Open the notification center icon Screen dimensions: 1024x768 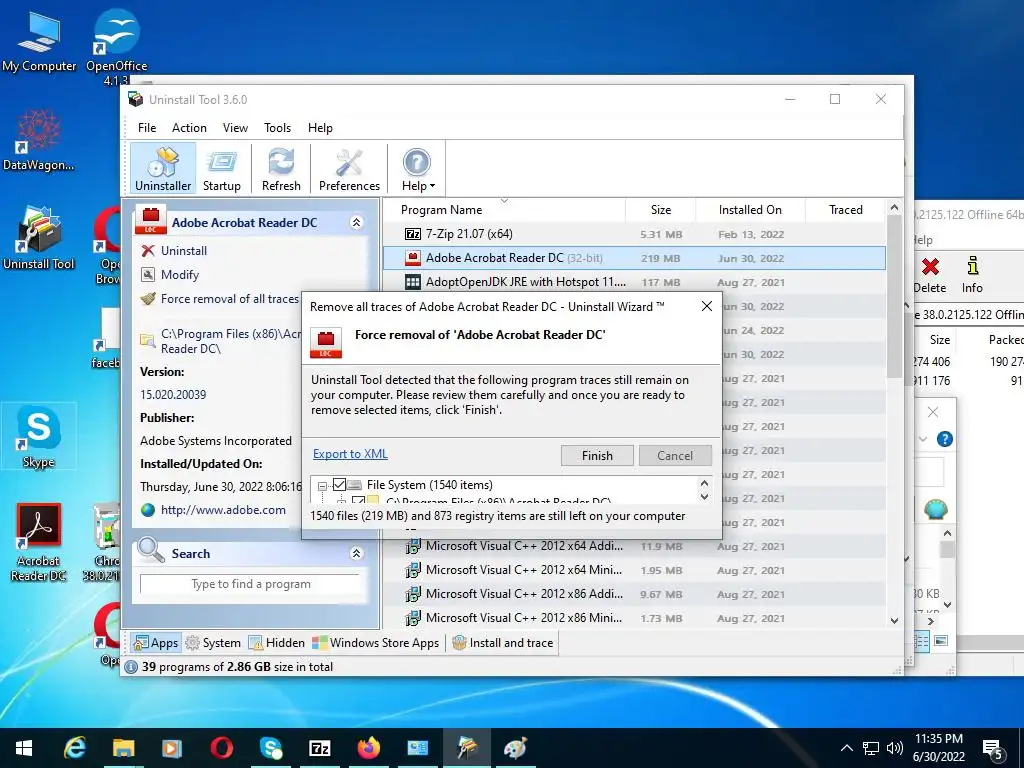(993, 749)
